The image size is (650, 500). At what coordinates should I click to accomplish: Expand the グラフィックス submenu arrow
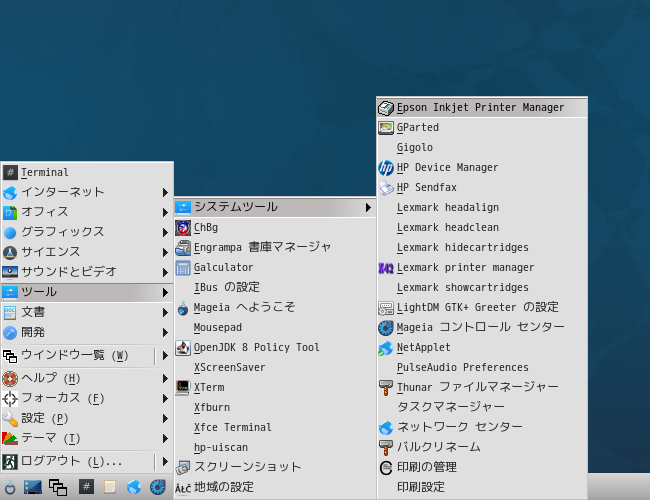pos(165,232)
